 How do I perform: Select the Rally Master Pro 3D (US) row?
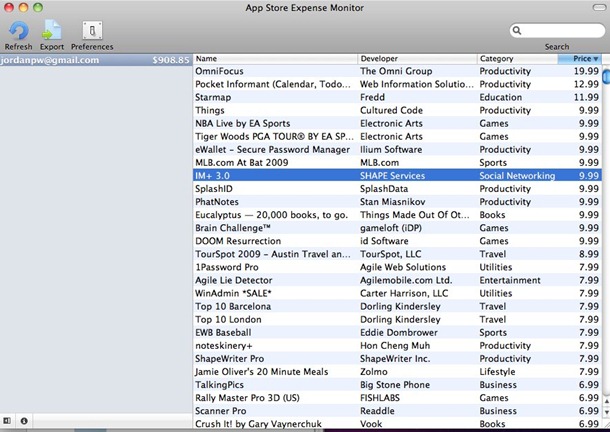397,398
